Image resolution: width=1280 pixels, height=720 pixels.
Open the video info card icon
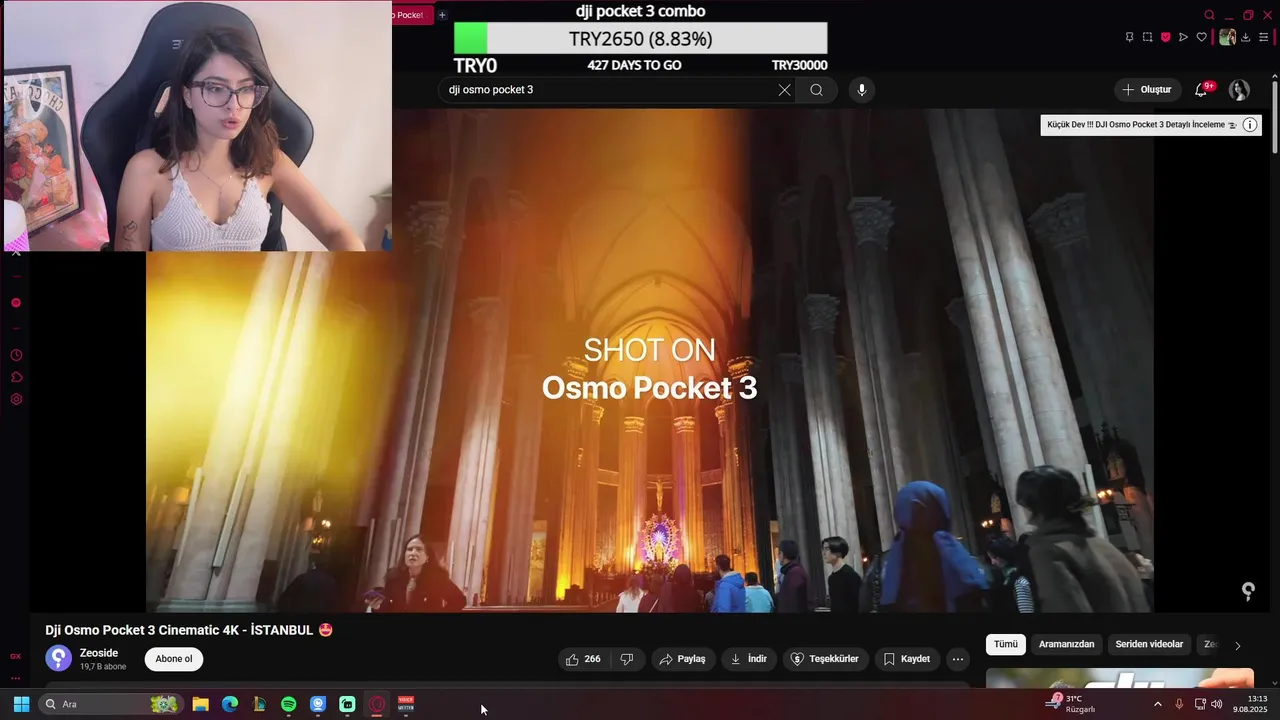click(1250, 125)
